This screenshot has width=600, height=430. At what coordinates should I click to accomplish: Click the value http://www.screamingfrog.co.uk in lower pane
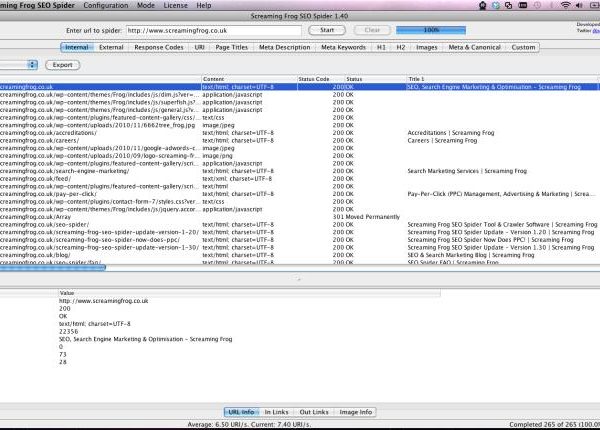[103, 301]
